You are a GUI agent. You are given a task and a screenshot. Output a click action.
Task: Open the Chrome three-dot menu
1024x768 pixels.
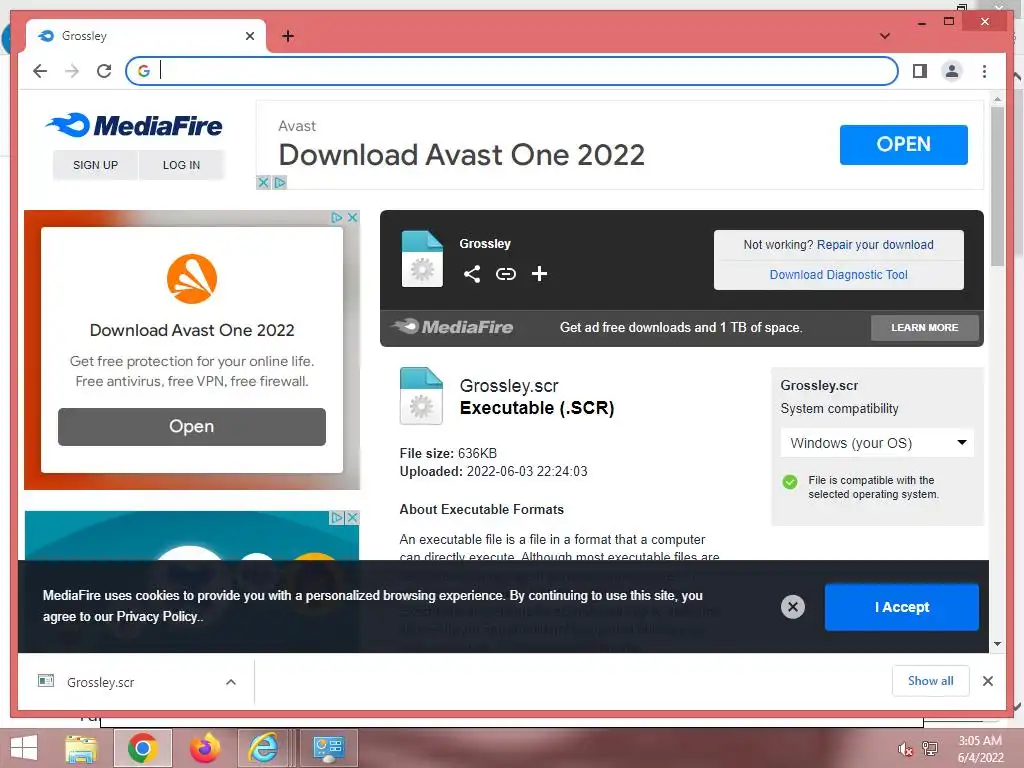(x=984, y=71)
